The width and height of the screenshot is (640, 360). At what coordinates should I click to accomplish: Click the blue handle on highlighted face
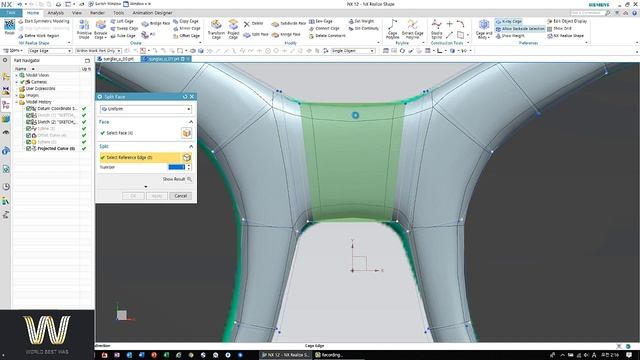click(355, 116)
